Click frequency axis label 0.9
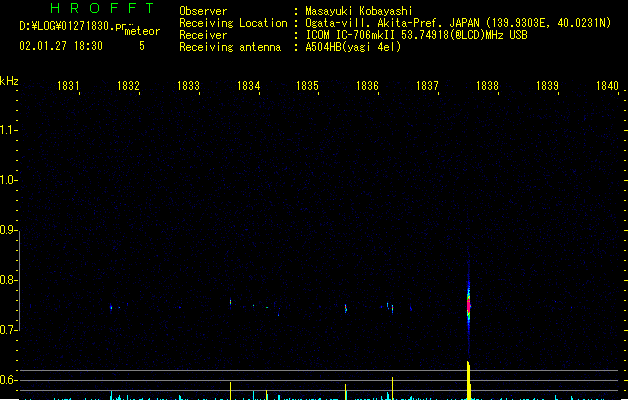629x400 pixels. 7,230
